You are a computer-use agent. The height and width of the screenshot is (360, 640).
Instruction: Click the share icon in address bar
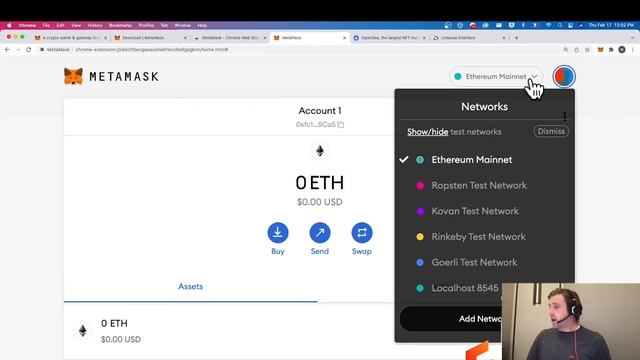point(576,50)
